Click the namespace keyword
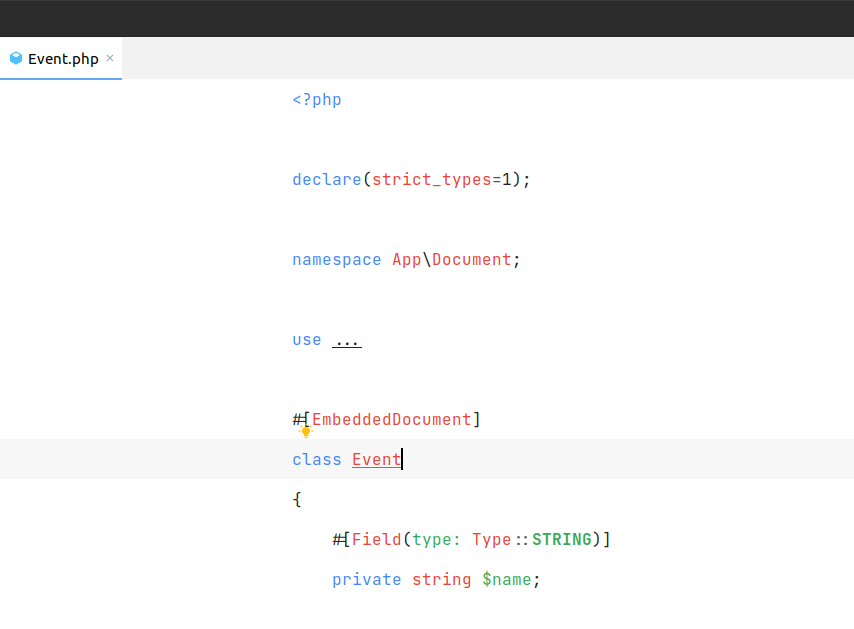Image resolution: width=854 pixels, height=629 pixels. 336,260
